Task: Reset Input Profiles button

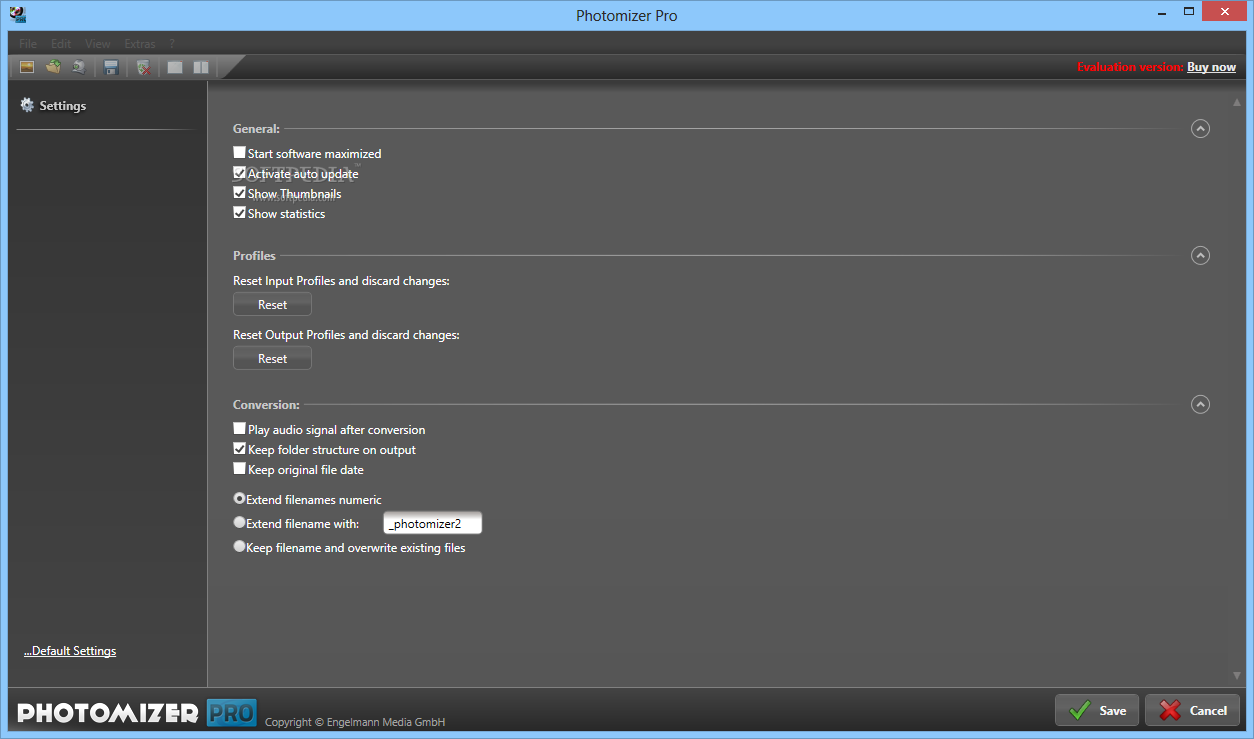Action: pos(272,304)
